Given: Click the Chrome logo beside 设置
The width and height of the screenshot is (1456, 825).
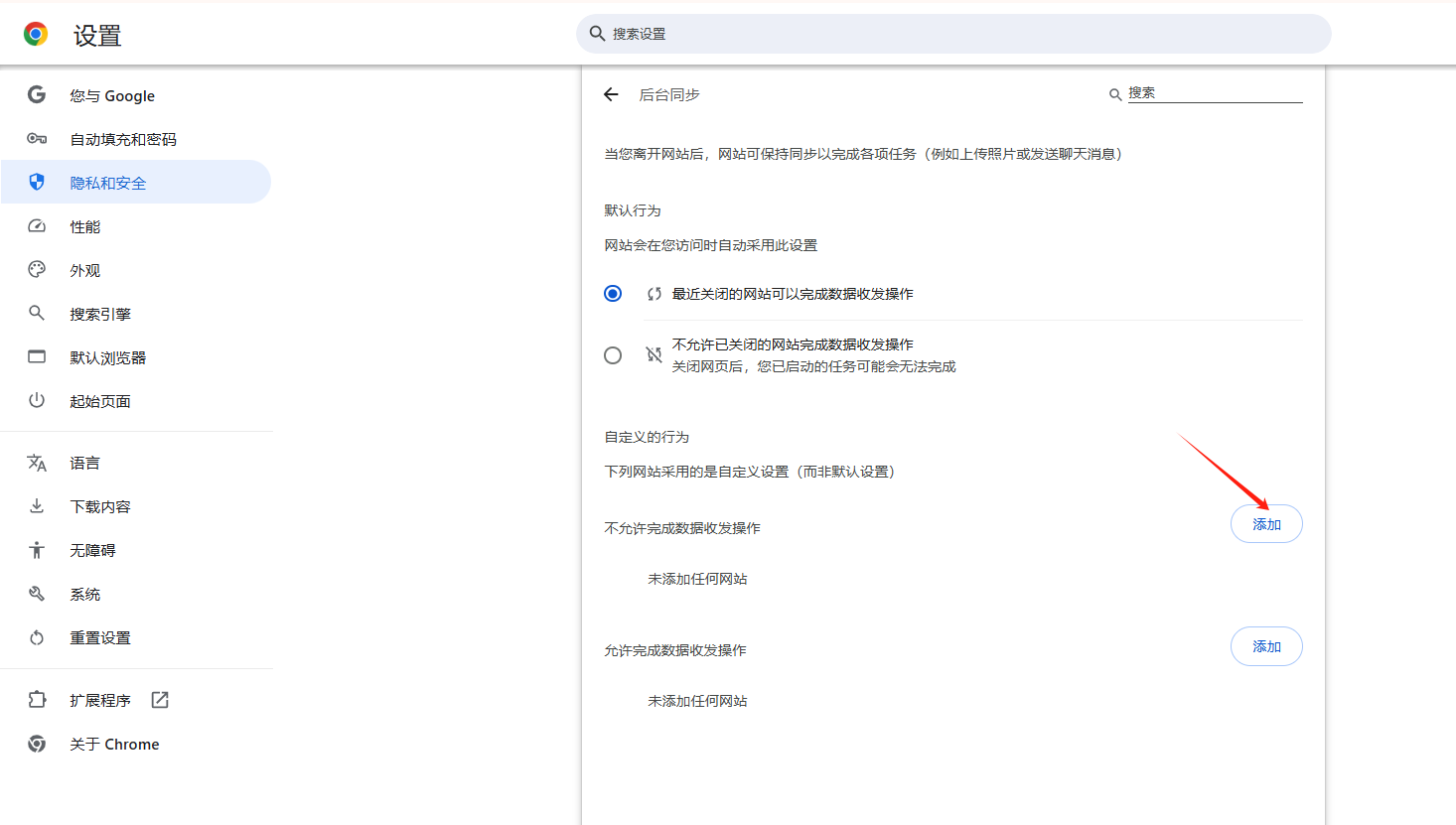Looking at the screenshot, I should coord(36,35).
